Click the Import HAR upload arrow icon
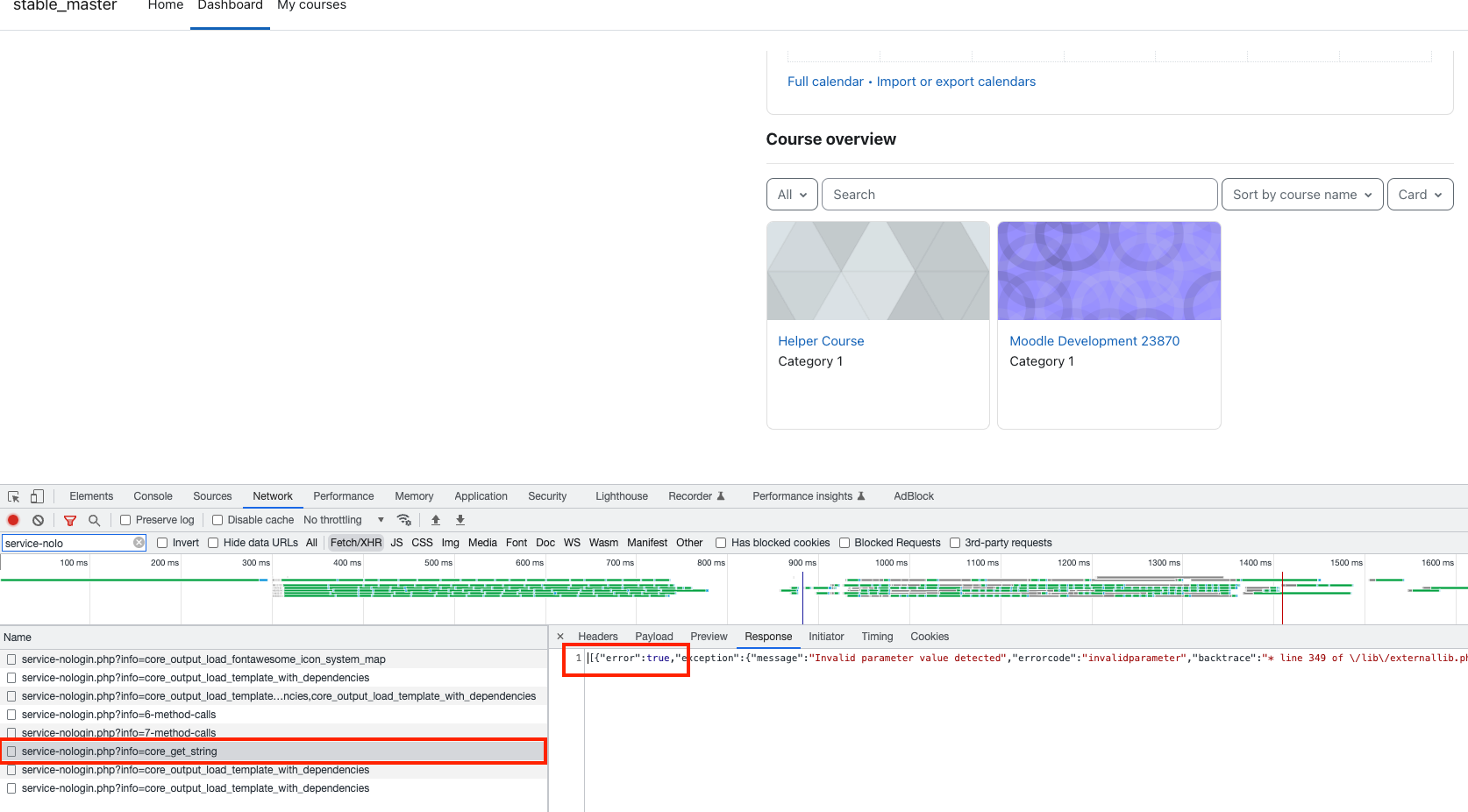The width and height of the screenshot is (1468, 812). 436,520
